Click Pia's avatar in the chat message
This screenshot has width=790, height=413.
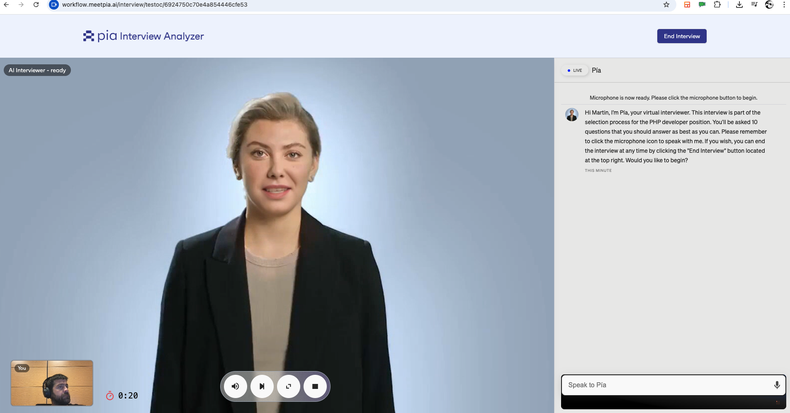(x=571, y=114)
